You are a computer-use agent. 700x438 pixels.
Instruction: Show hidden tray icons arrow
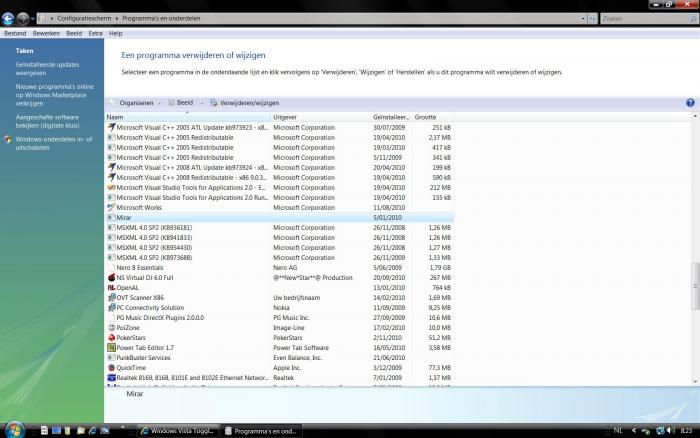pyautogui.click(x=634, y=430)
